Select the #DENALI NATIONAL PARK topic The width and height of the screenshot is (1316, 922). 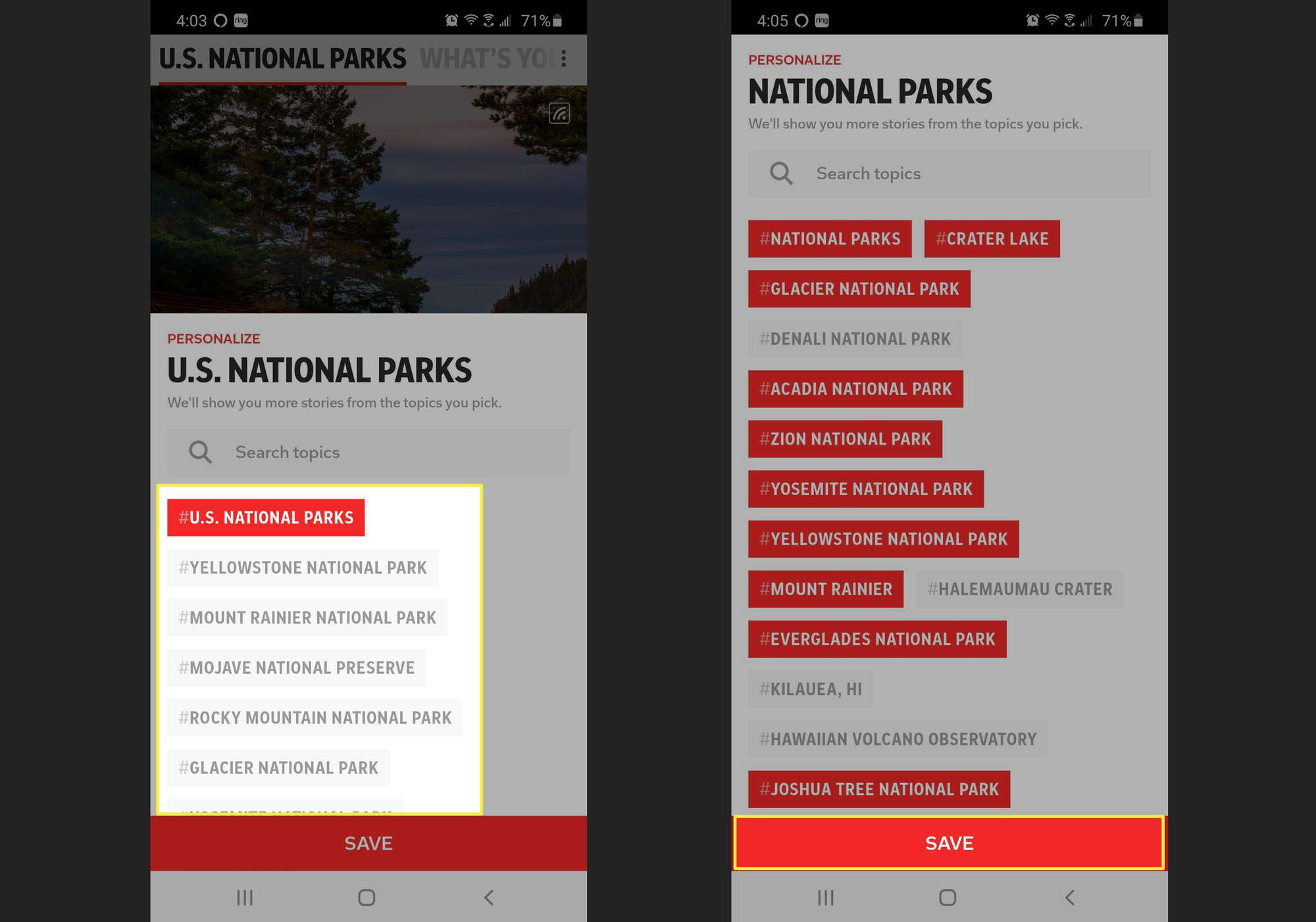[855, 338]
